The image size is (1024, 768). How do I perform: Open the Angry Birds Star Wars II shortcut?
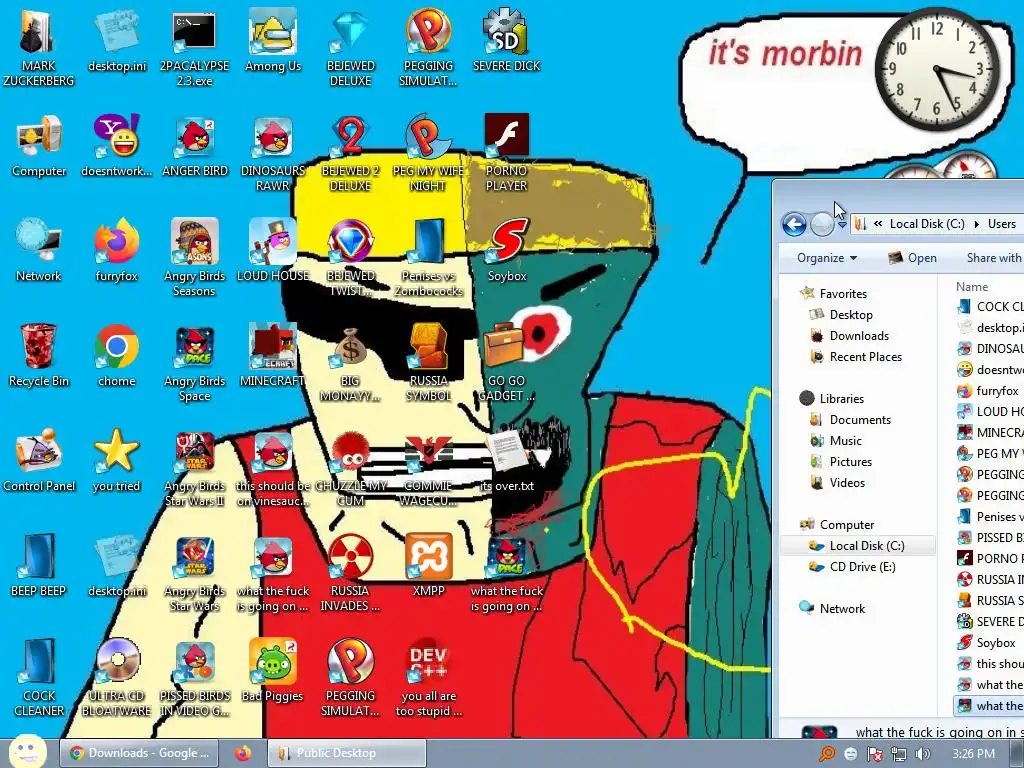coord(195,469)
